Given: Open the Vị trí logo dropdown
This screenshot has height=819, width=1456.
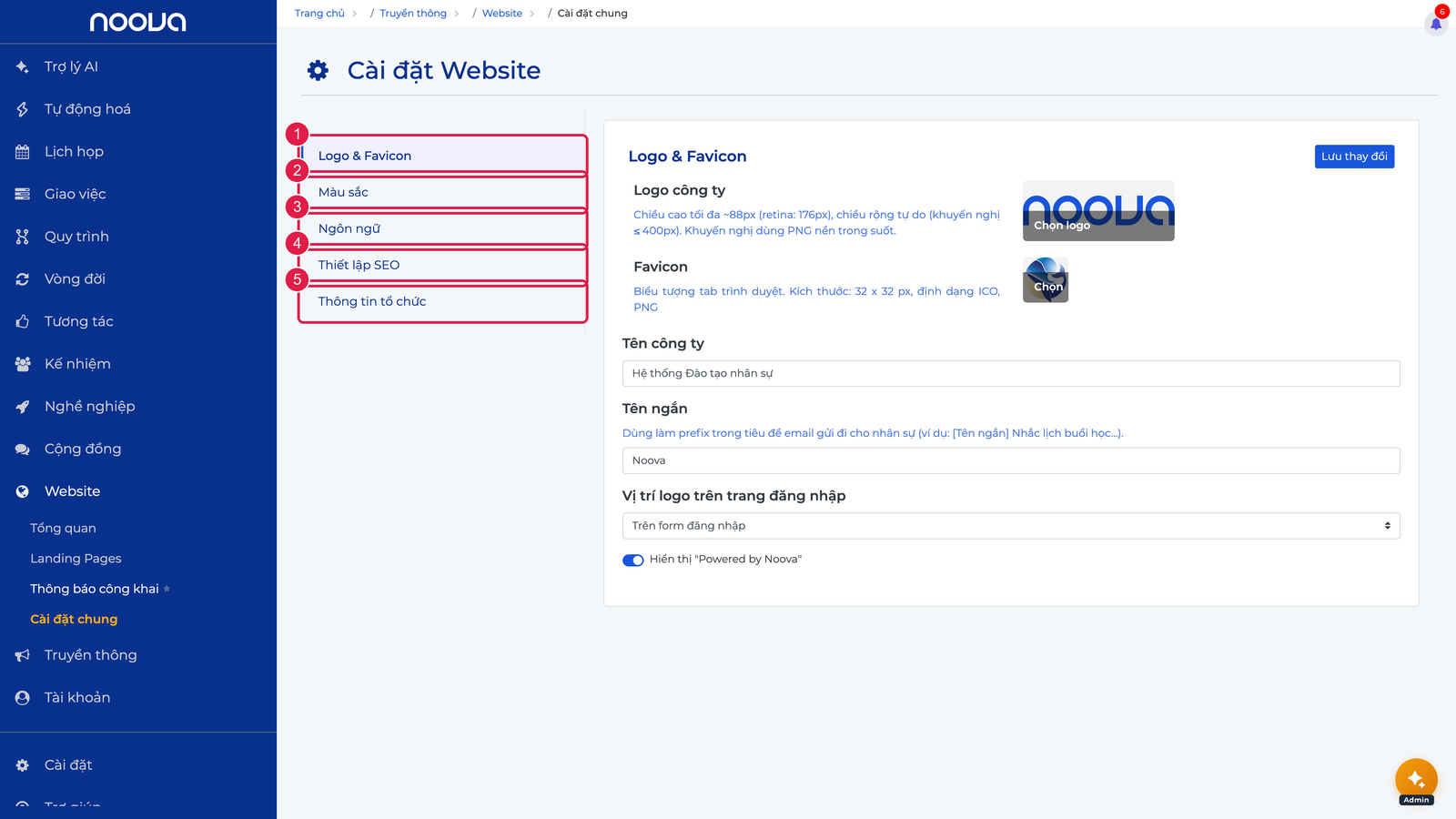Looking at the screenshot, I should pos(1010,526).
